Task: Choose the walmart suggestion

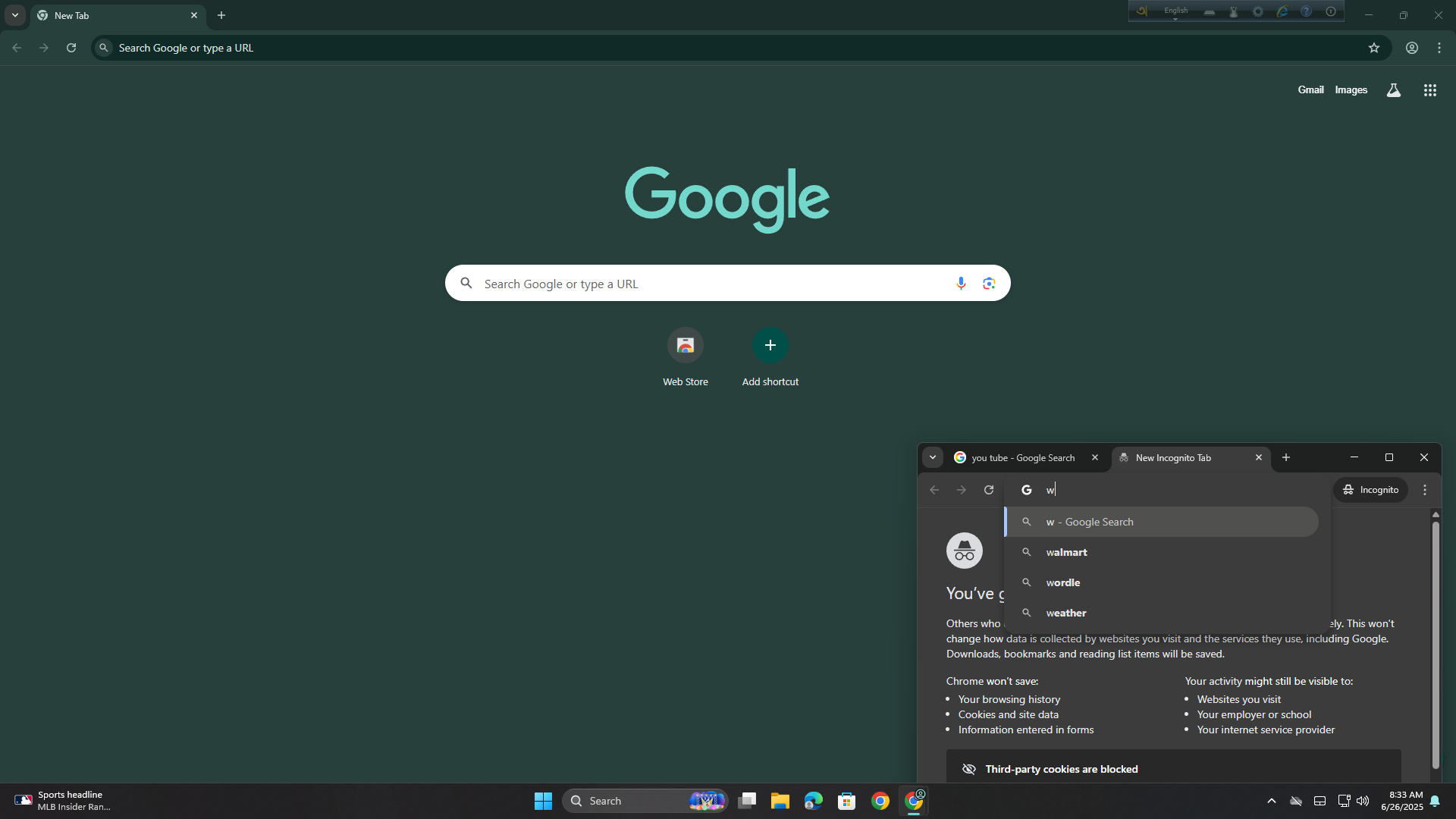Action: [x=1162, y=552]
